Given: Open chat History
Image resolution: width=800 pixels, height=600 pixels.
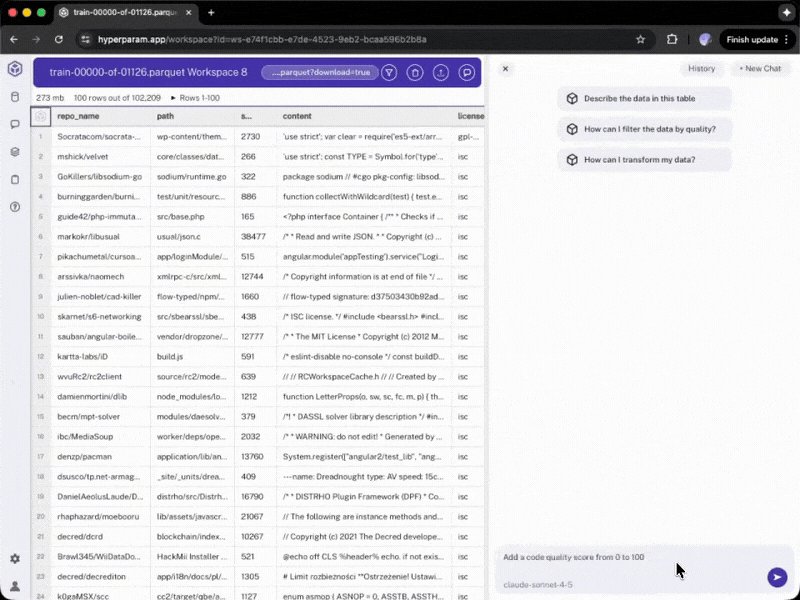Looking at the screenshot, I should tap(702, 68).
